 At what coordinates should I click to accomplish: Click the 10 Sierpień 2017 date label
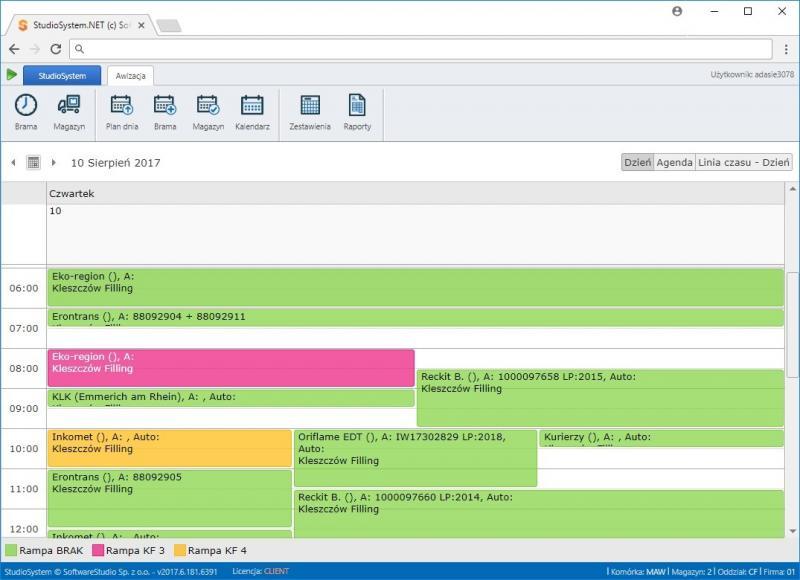click(x=115, y=163)
